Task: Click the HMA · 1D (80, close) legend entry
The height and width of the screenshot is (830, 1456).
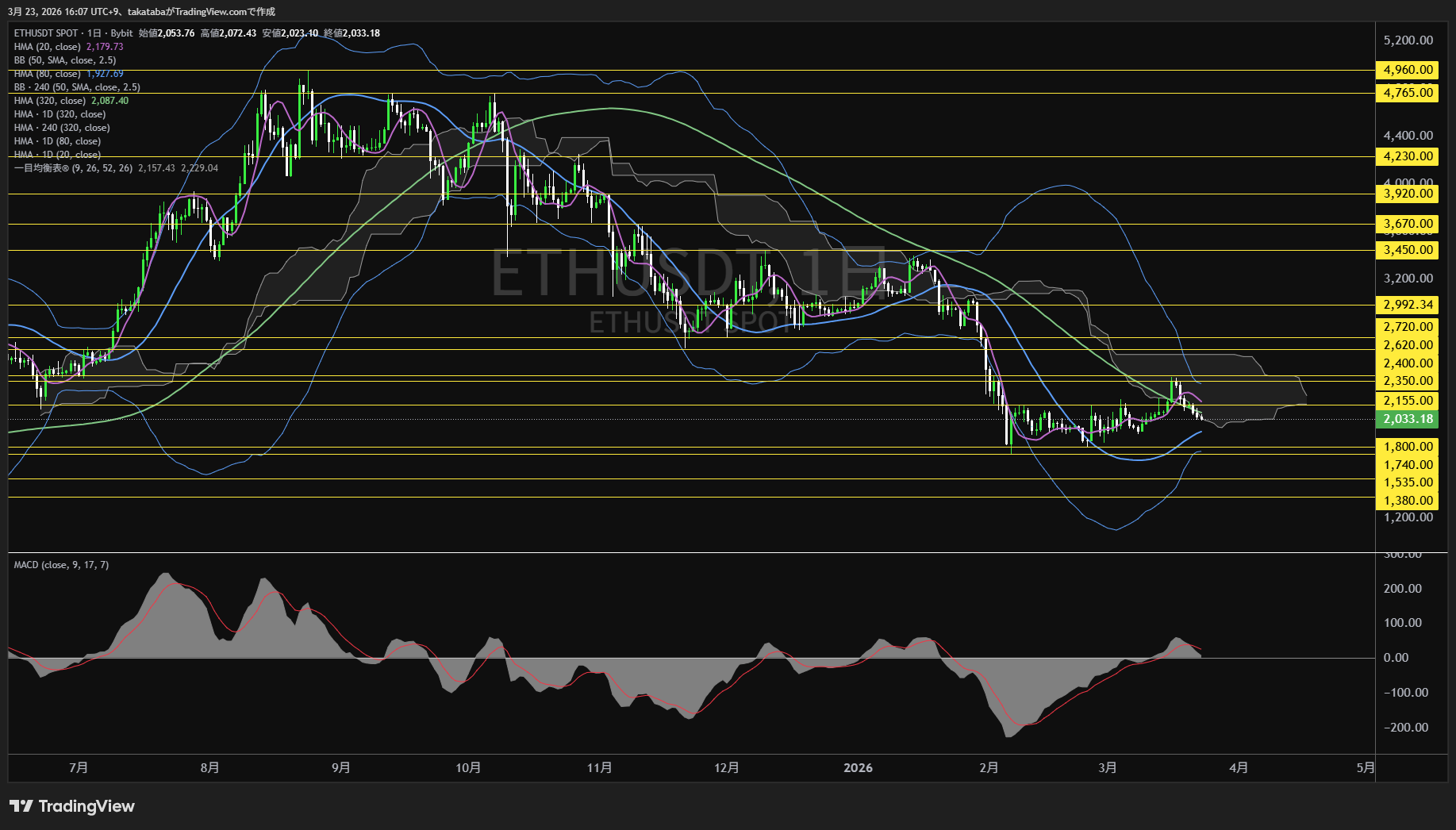Action: tap(57, 141)
